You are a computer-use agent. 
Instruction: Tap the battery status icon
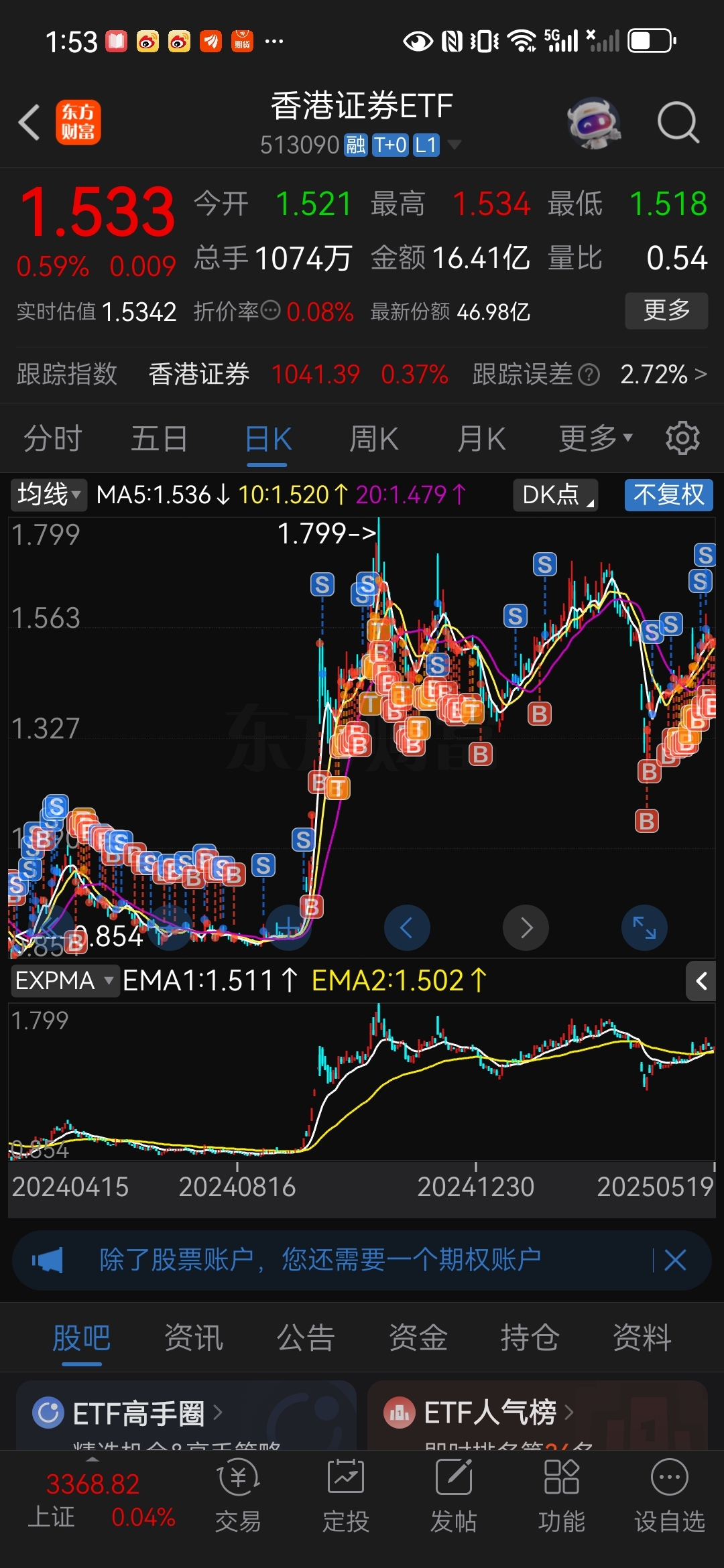[652, 41]
